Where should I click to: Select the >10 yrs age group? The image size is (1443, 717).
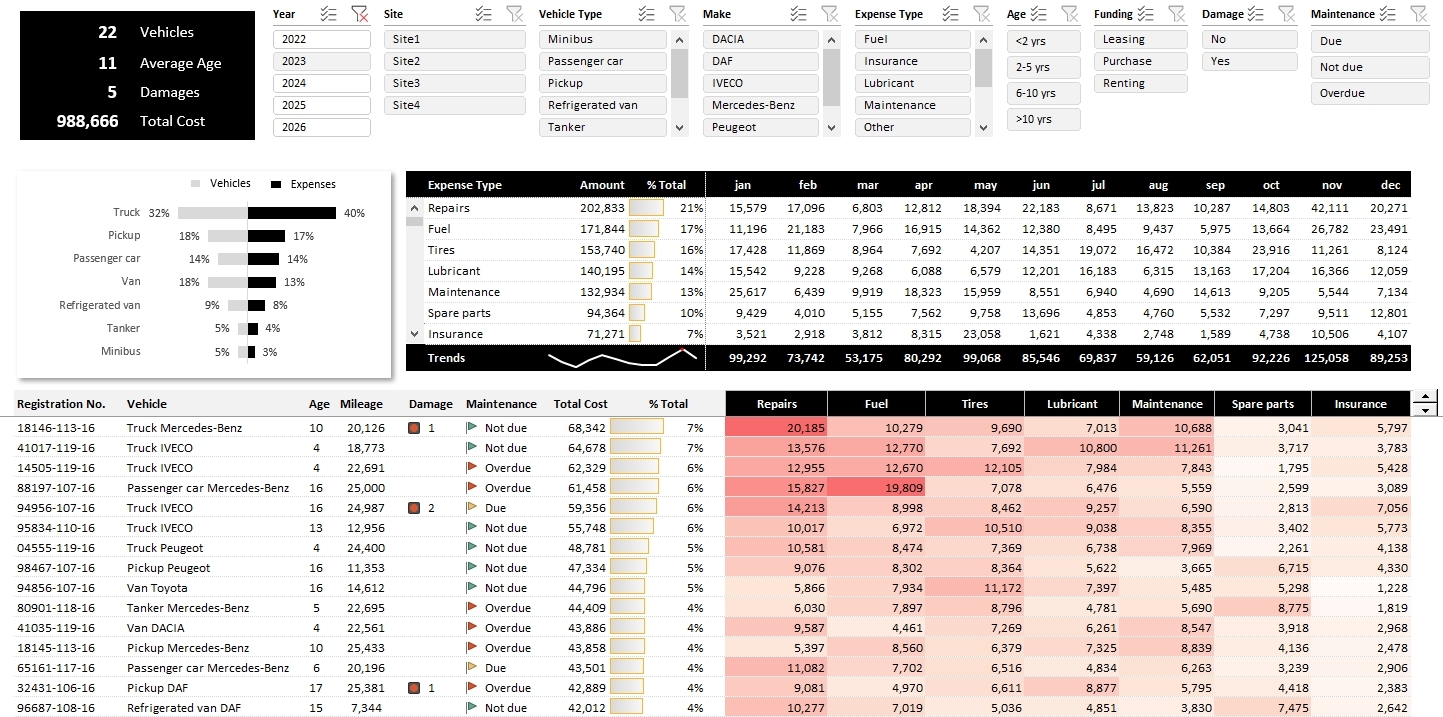pyautogui.click(x=1044, y=119)
